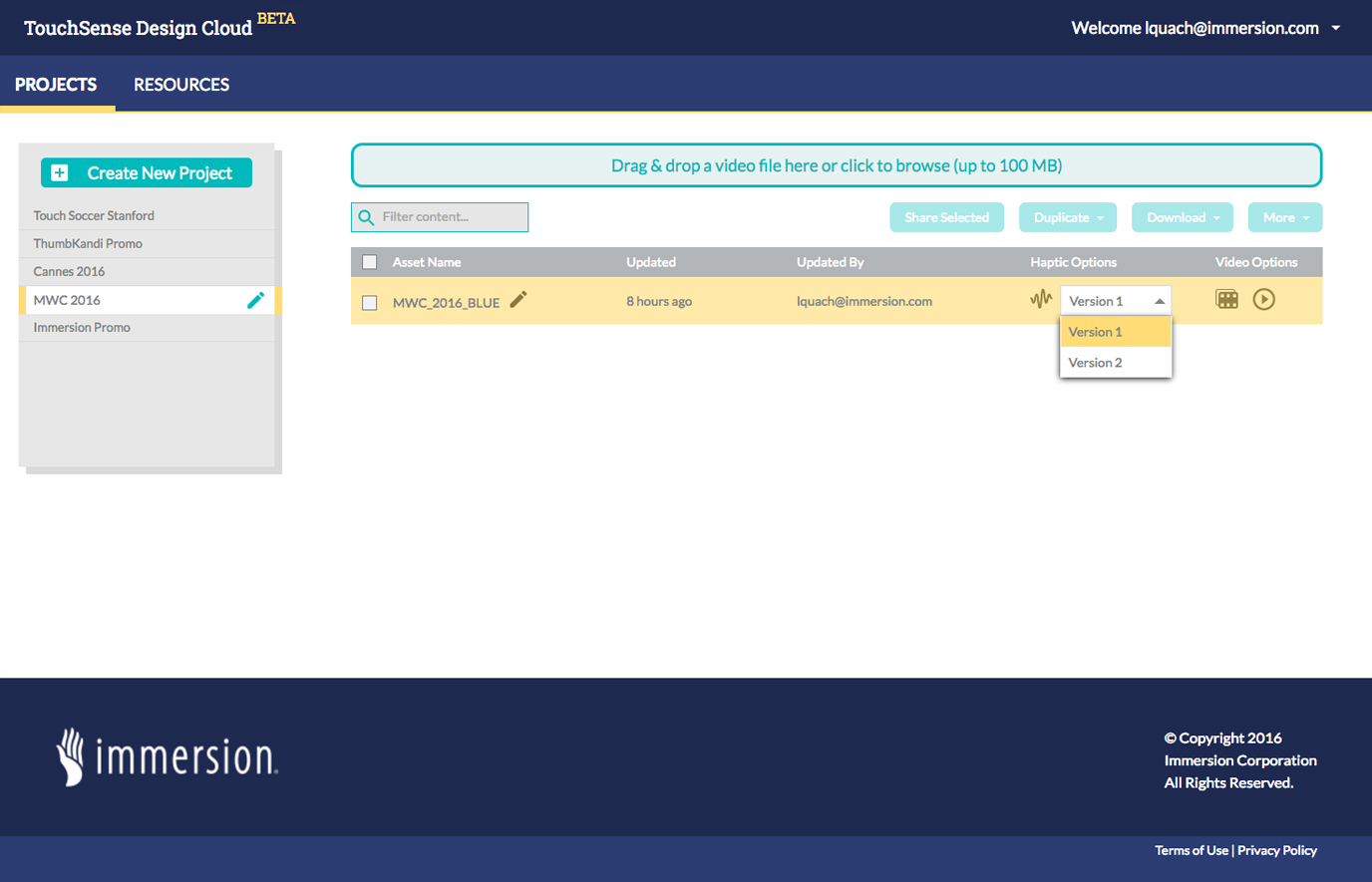Click into the Filter content field
The width and height of the screenshot is (1372, 882).
(451, 217)
